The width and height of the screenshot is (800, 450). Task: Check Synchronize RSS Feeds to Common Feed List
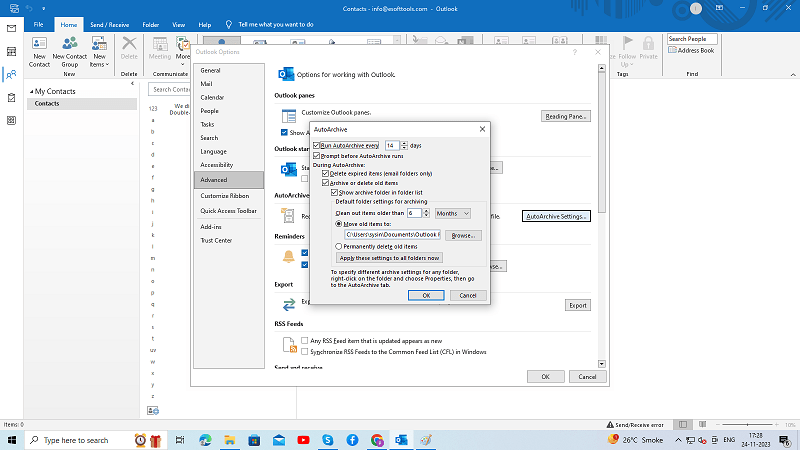pos(305,352)
